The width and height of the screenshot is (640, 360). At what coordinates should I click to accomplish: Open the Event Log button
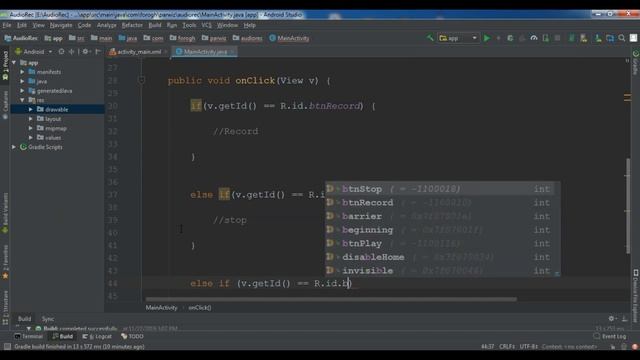[x=610, y=336]
